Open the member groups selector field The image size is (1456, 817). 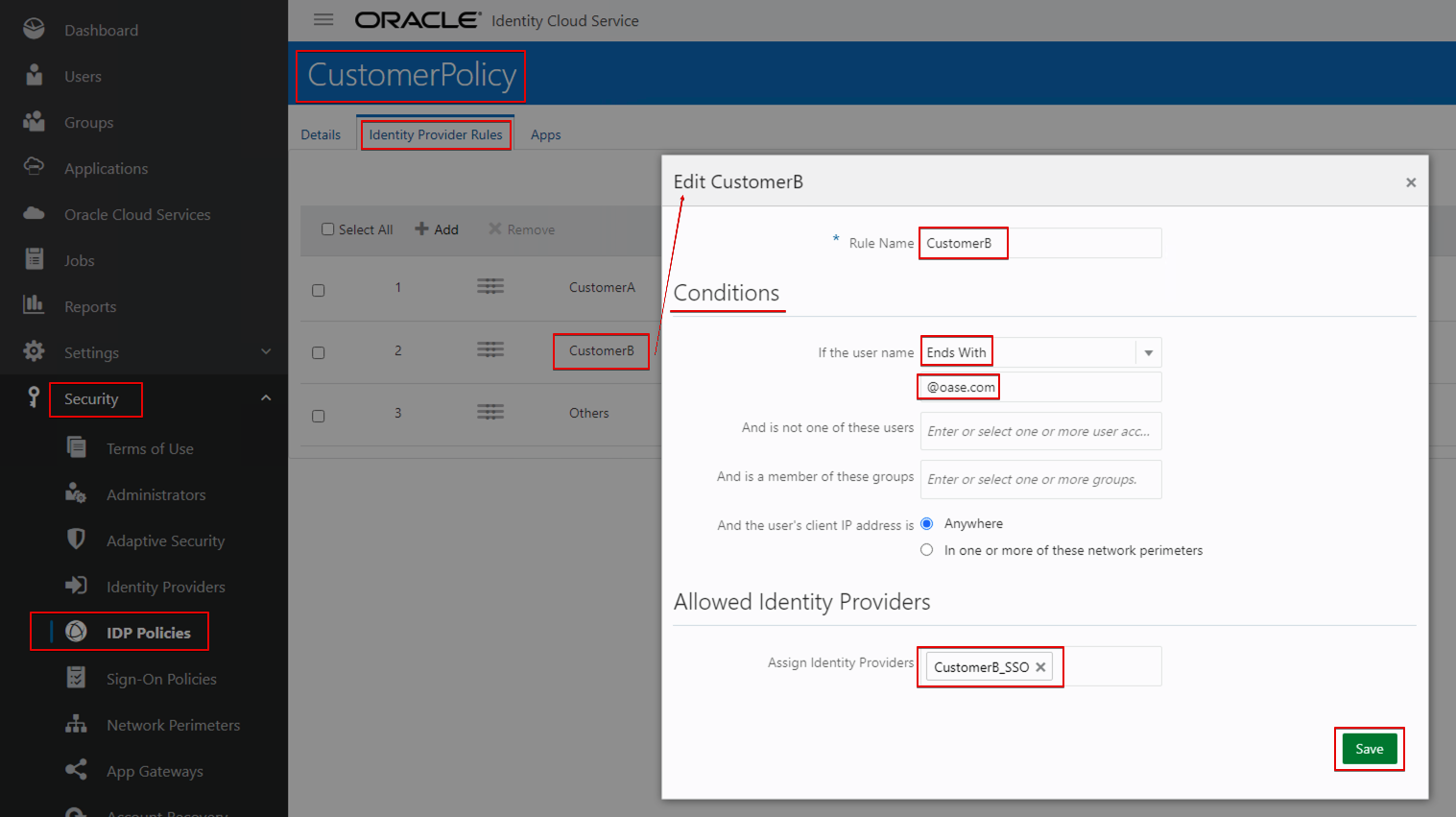(1040, 479)
